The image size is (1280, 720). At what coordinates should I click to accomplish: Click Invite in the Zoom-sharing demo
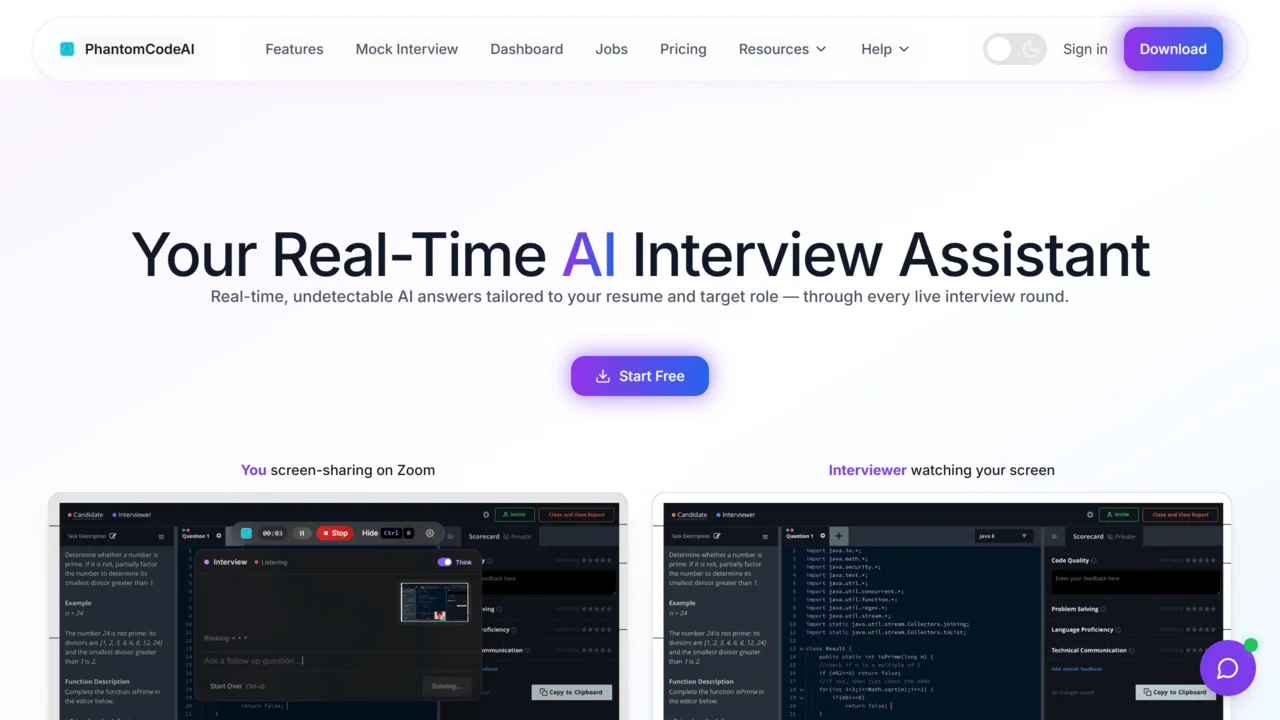pos(514,515)
